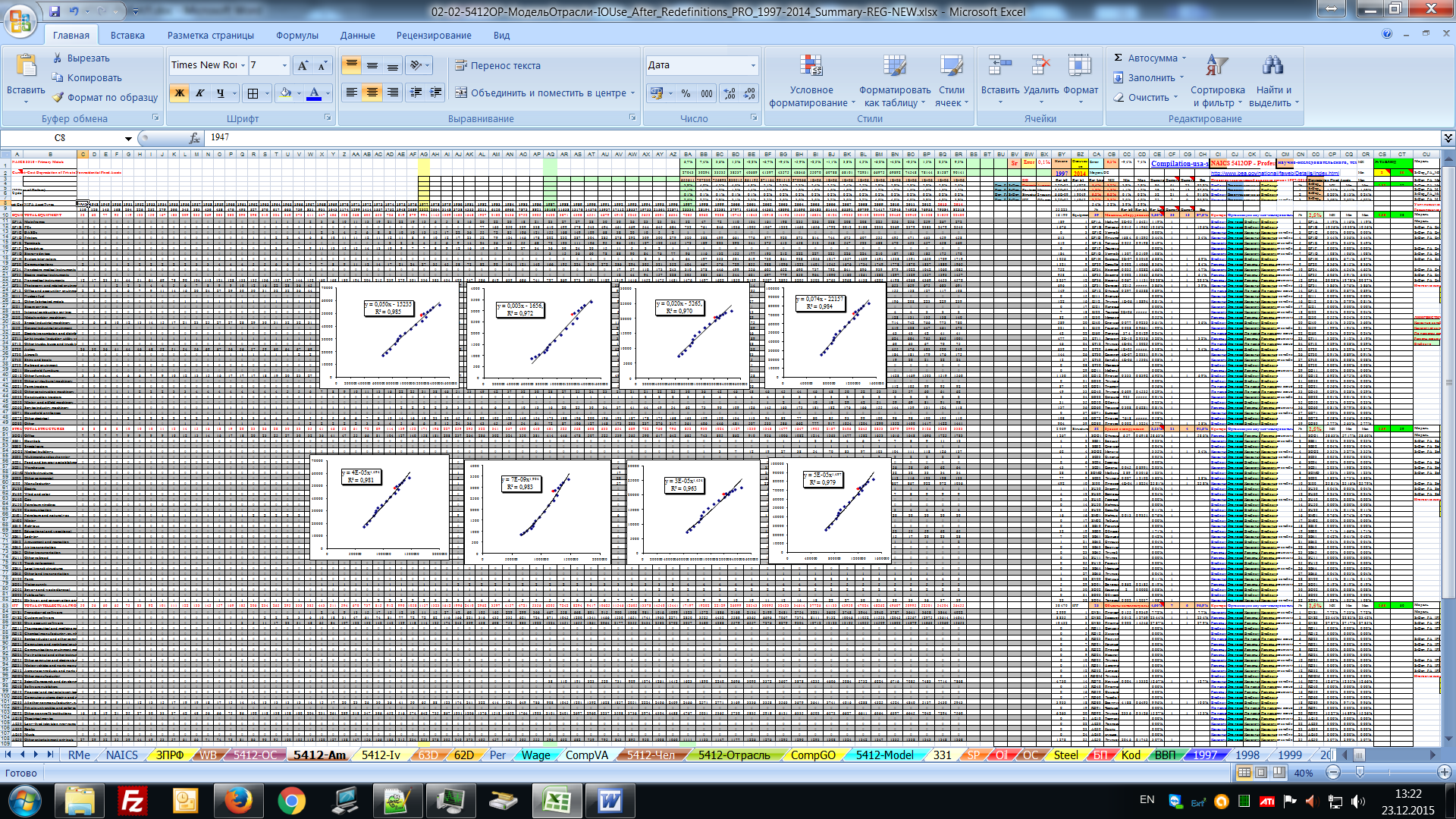The image size is (1456, 819).
Task: Switch to the 5412-Iv sheet tab
Action: [381, 755]
